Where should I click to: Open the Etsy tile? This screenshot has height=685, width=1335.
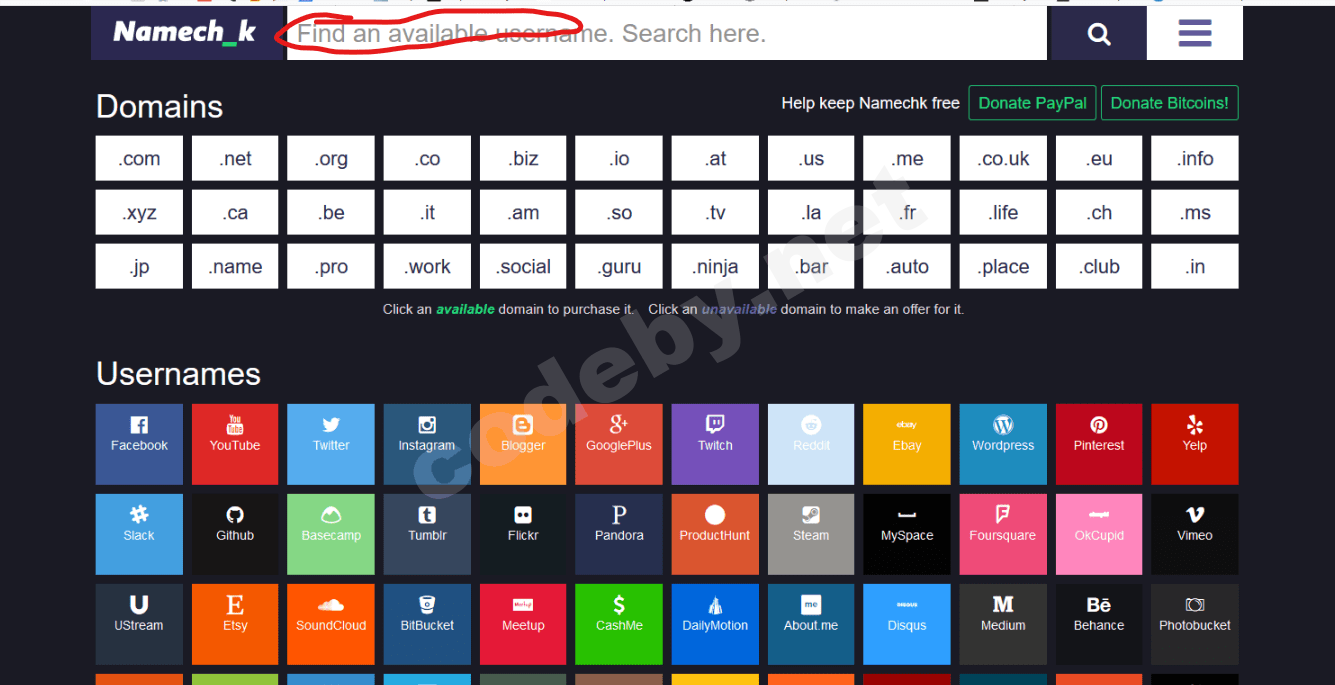click(x=235, y=624)
